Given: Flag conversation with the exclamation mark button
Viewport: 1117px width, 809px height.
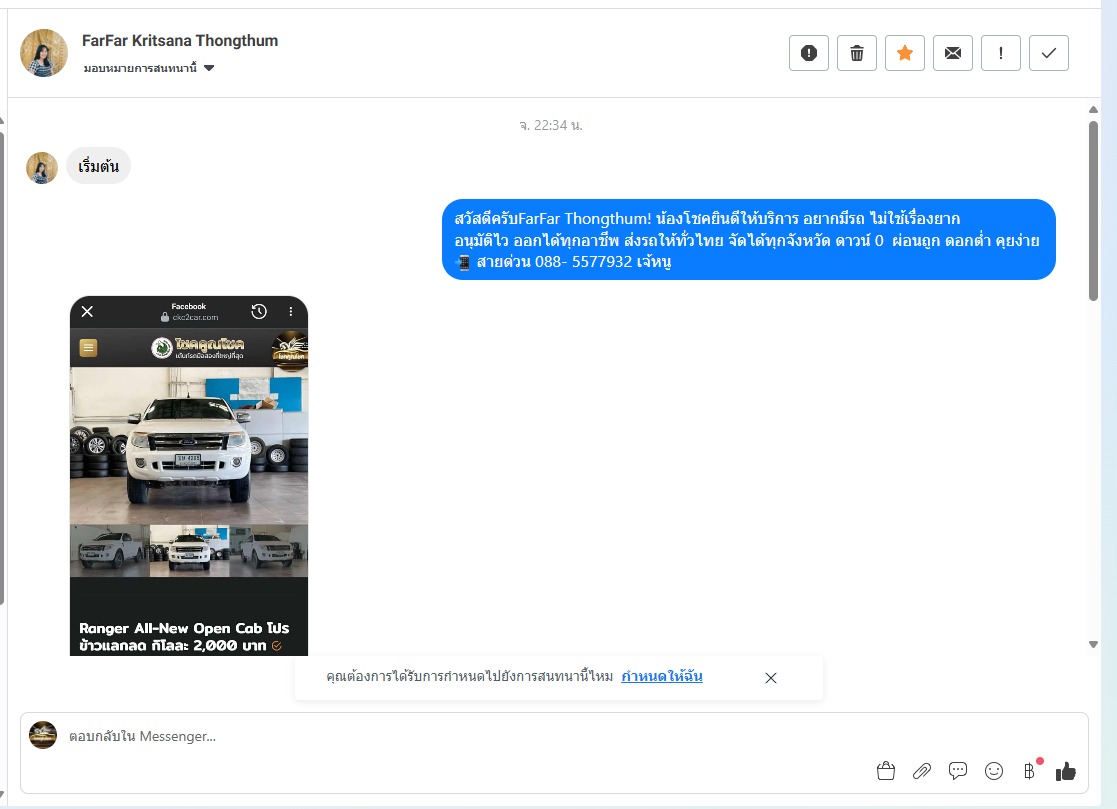Looking at the screenshot, I should 1001,53.
